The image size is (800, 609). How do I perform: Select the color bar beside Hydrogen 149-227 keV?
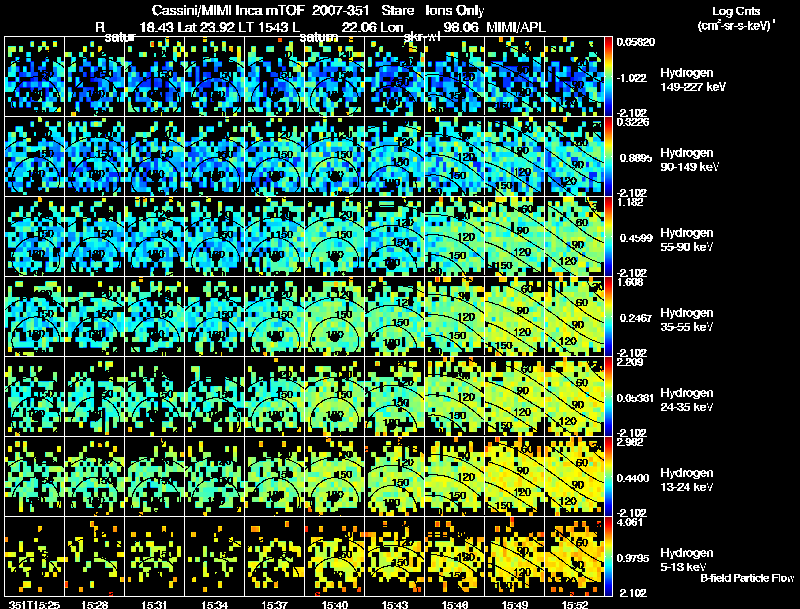(608, 77)
